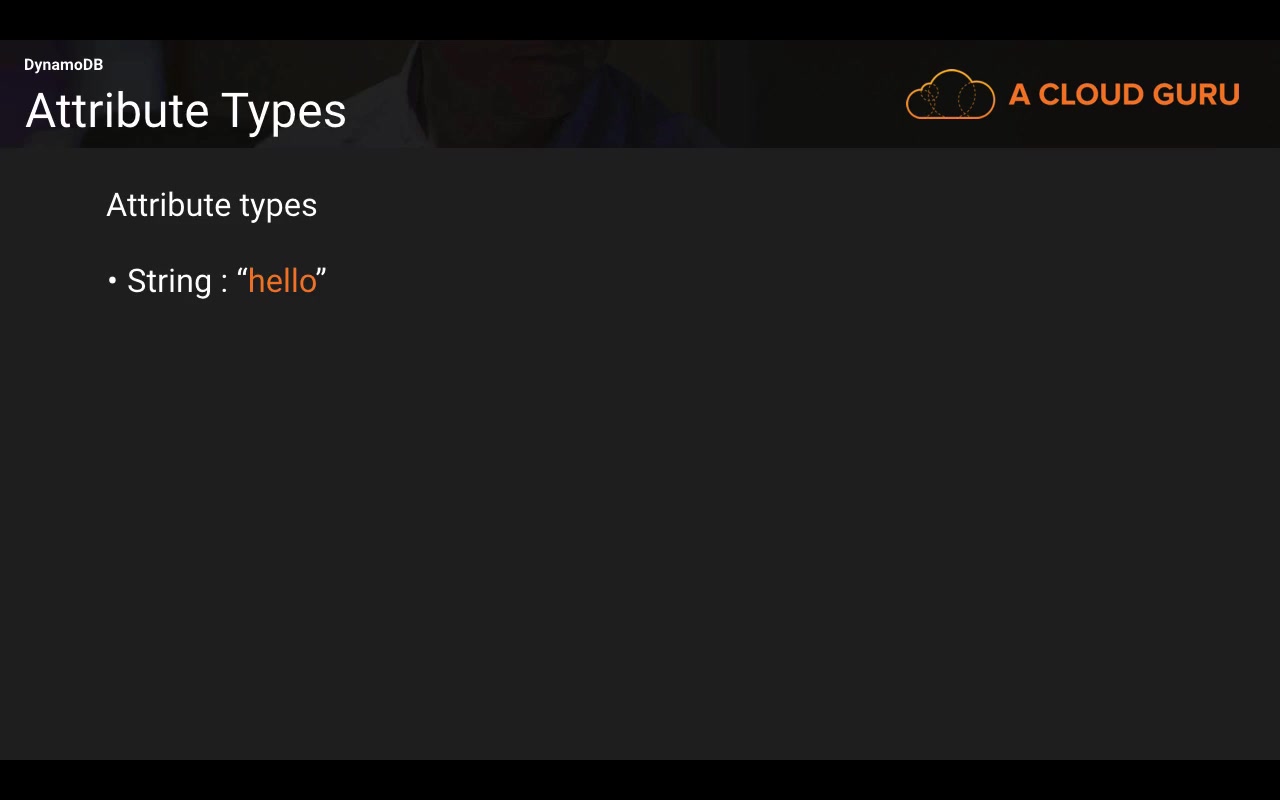Click the cloud logo icon

pos(950,95)
